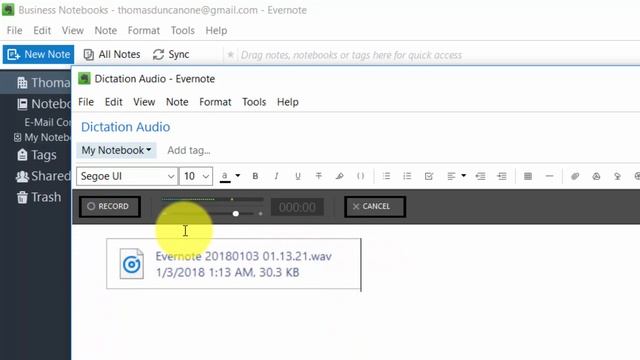Insert a horizontal rule
The width and height of the screenshot is (640, 360).
549,176
